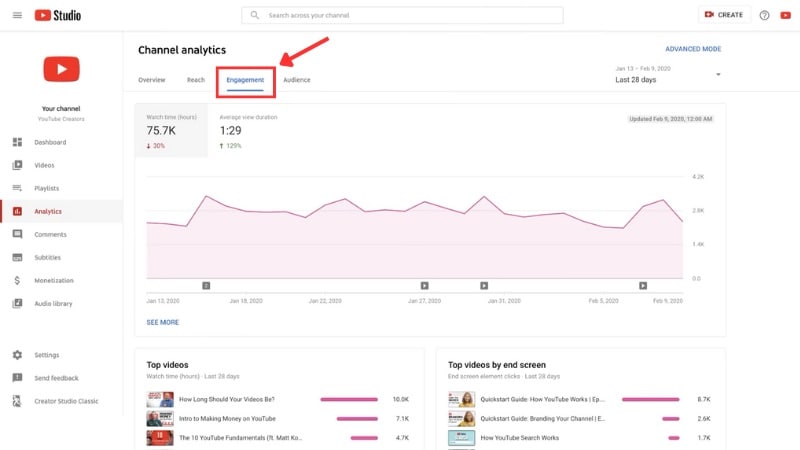Image resolution: width=800 pixels, height=450 pixels.
Task: Open ADVANCED MODE
Action: pos(693,49)
